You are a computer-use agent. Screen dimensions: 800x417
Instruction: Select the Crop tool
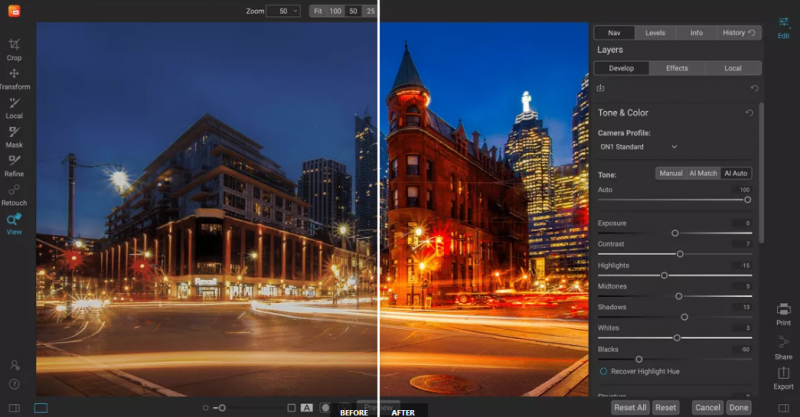tap(14, 48)
